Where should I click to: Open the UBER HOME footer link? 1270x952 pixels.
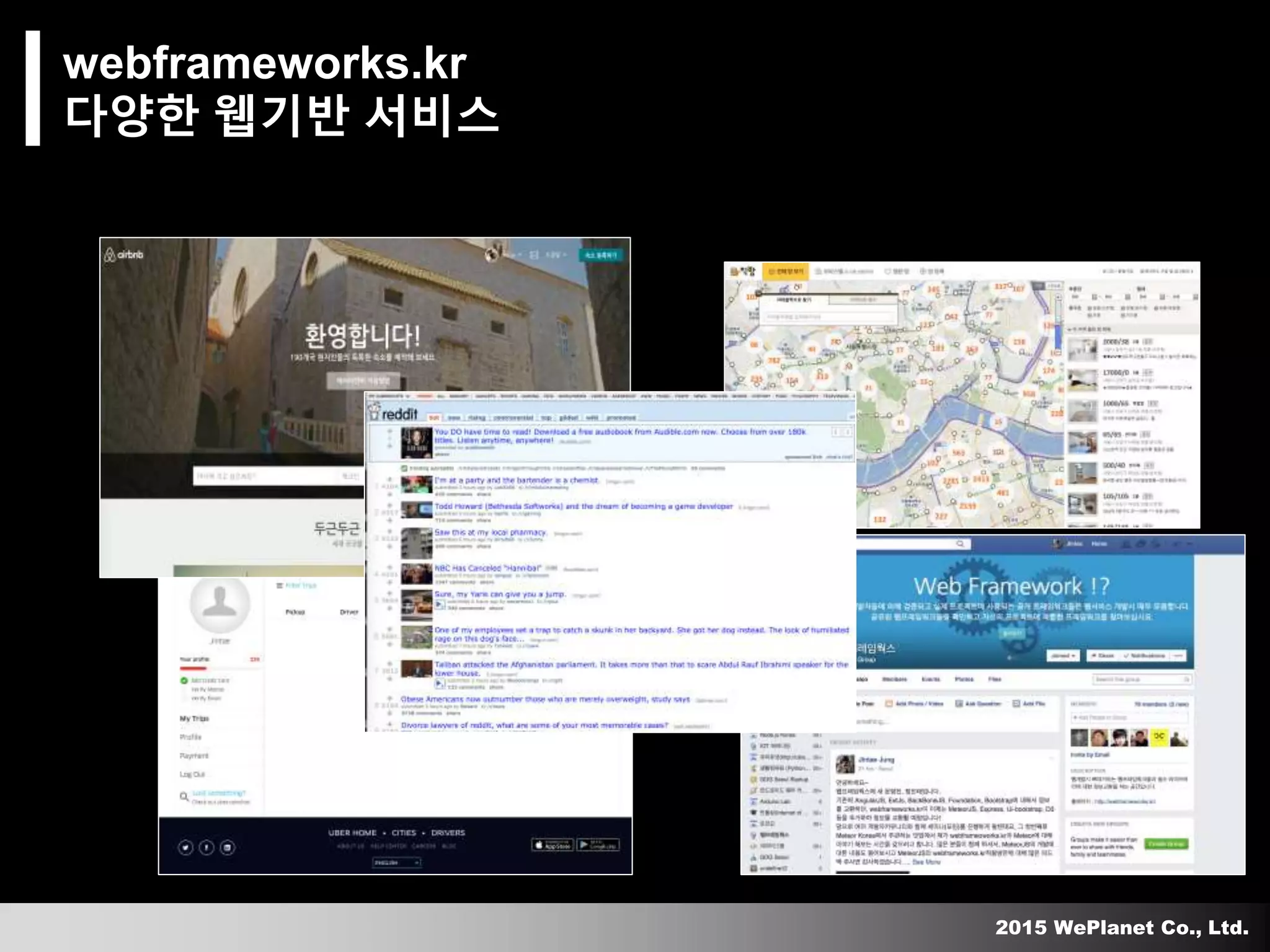(x=352, y=832)
